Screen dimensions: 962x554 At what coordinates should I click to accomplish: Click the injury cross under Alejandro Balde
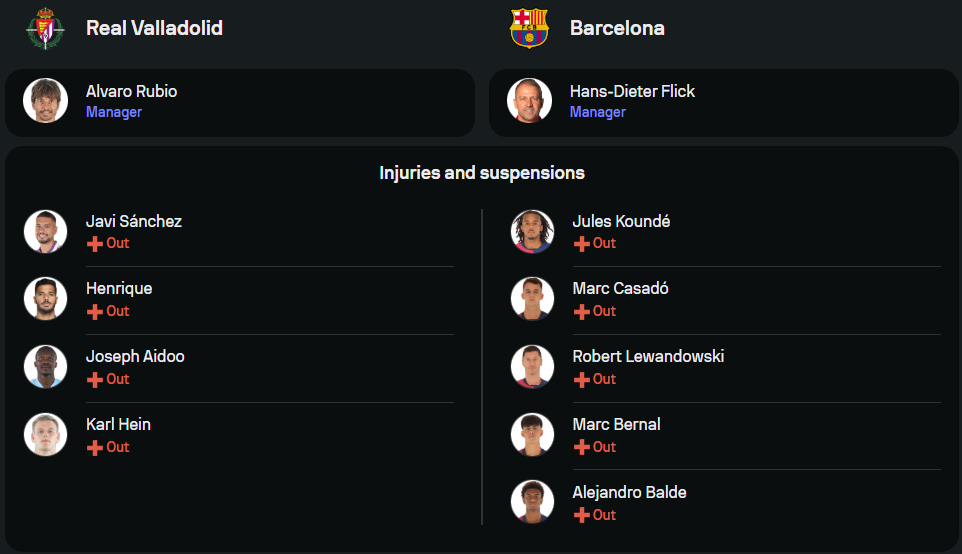pos(581,515)
